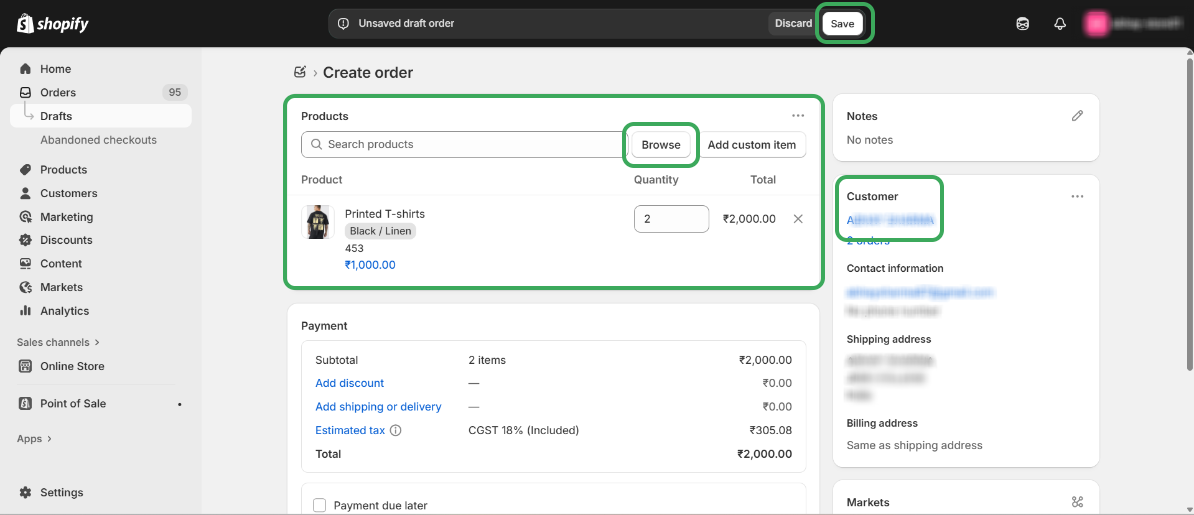Click the Markets card icon
Screen dimensions: 1194x515
1077,502
